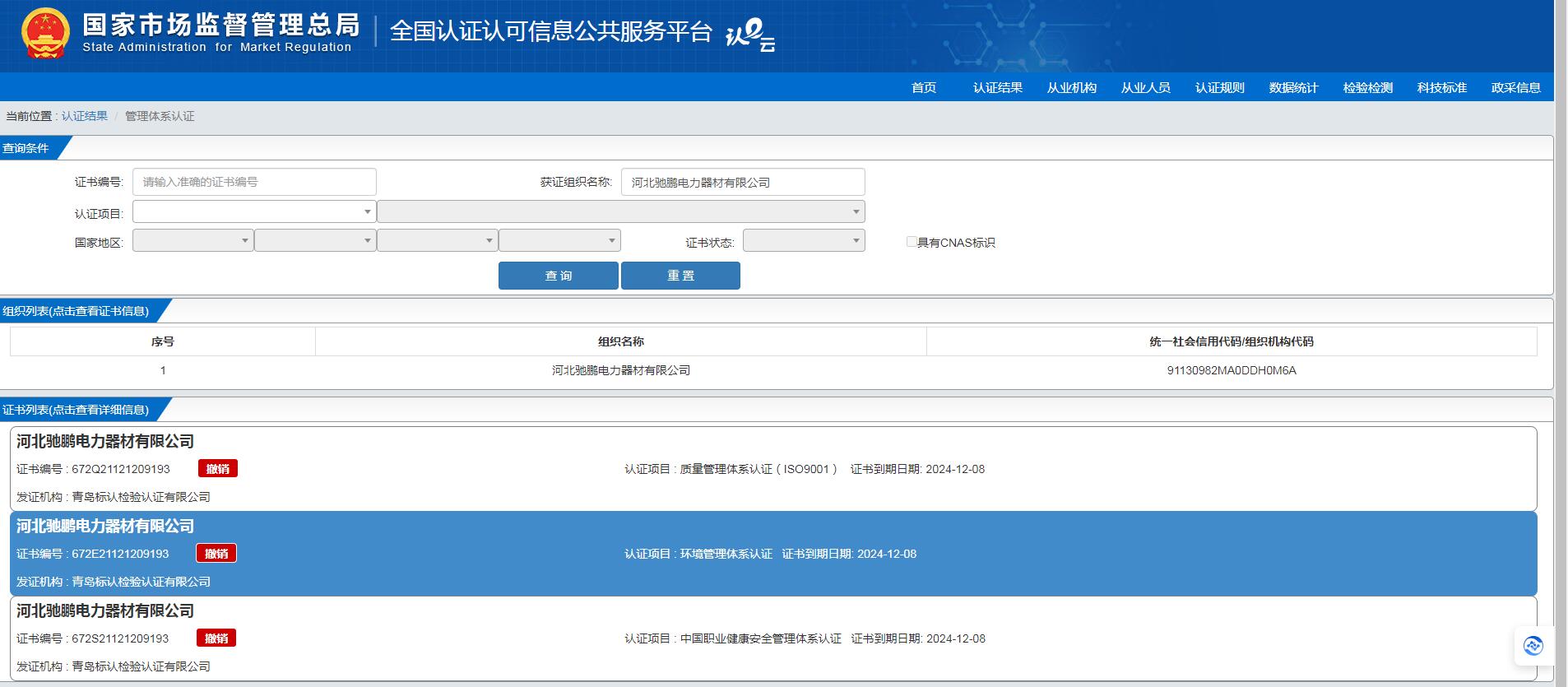Focus the 获证组织名称 input field

[x=743, y=182]
